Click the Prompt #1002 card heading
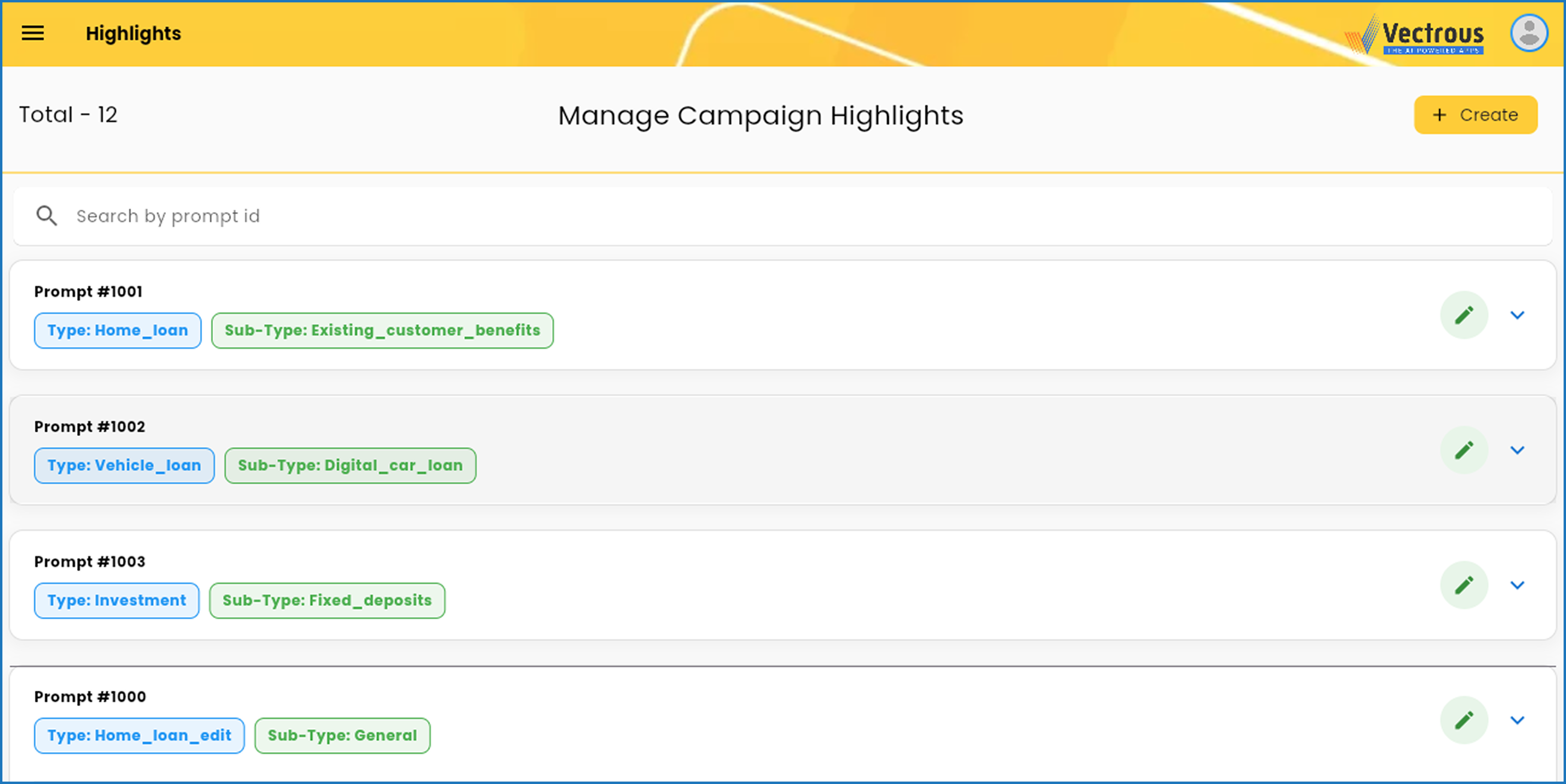 tap(90, 427)
